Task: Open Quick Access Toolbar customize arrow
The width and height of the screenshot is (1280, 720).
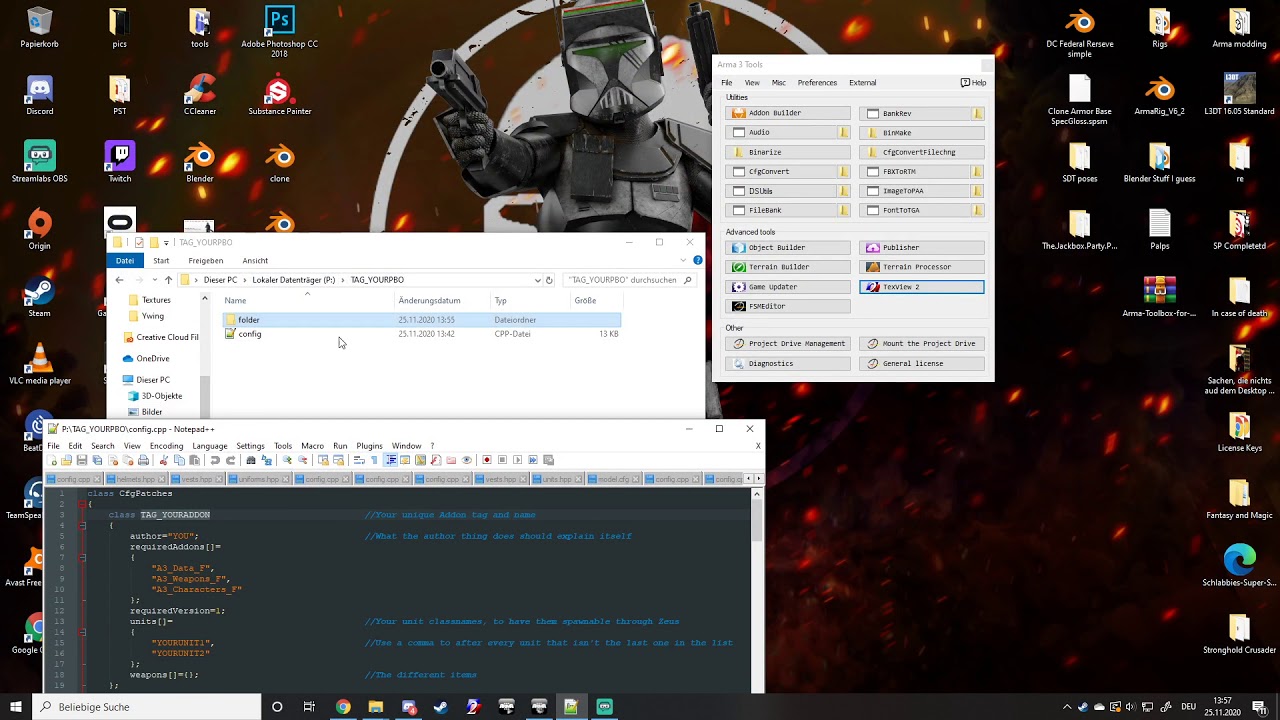Action: pos(166,242)
